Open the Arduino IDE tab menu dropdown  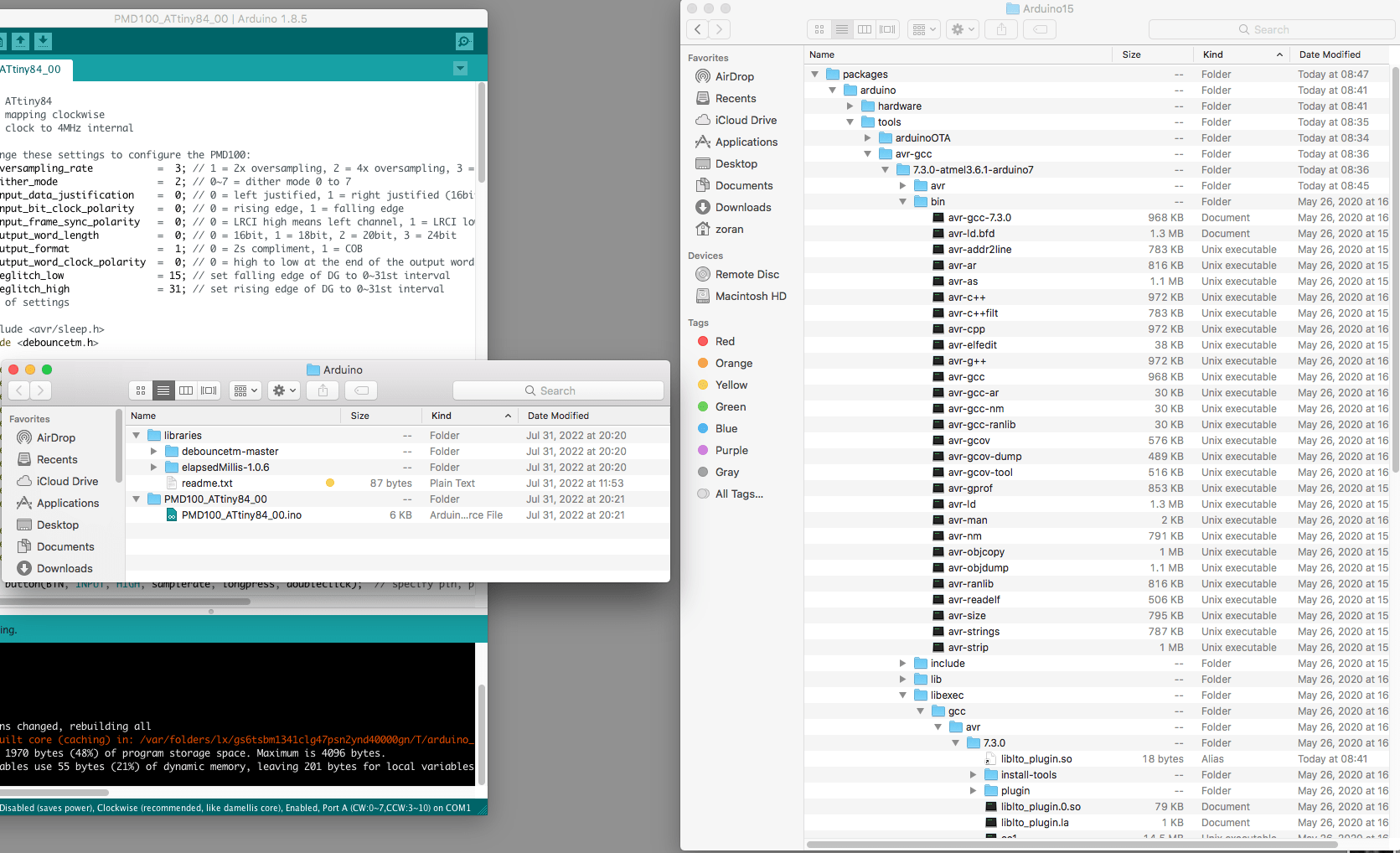point(461,68)
